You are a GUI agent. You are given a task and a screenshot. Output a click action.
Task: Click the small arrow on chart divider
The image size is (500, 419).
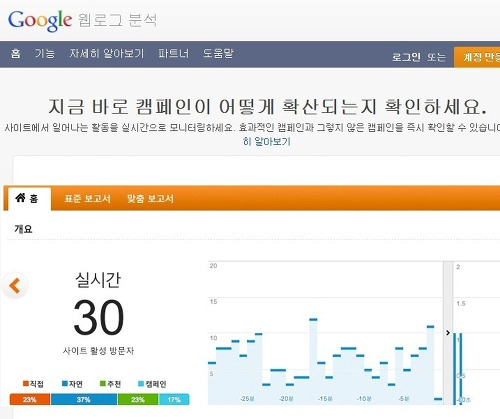[448, 333]
